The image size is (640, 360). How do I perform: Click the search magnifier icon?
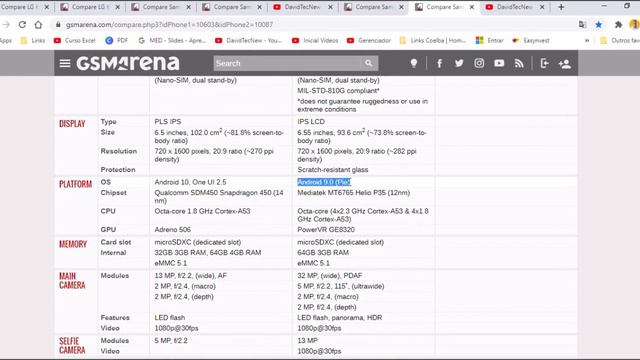point(369,63)
